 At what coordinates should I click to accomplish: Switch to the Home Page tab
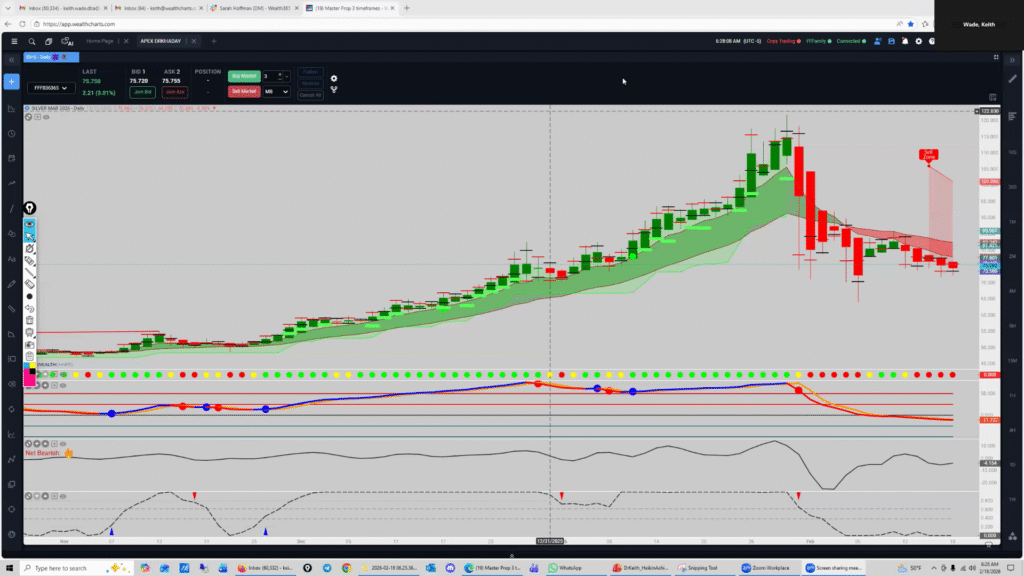click(100, 41)
